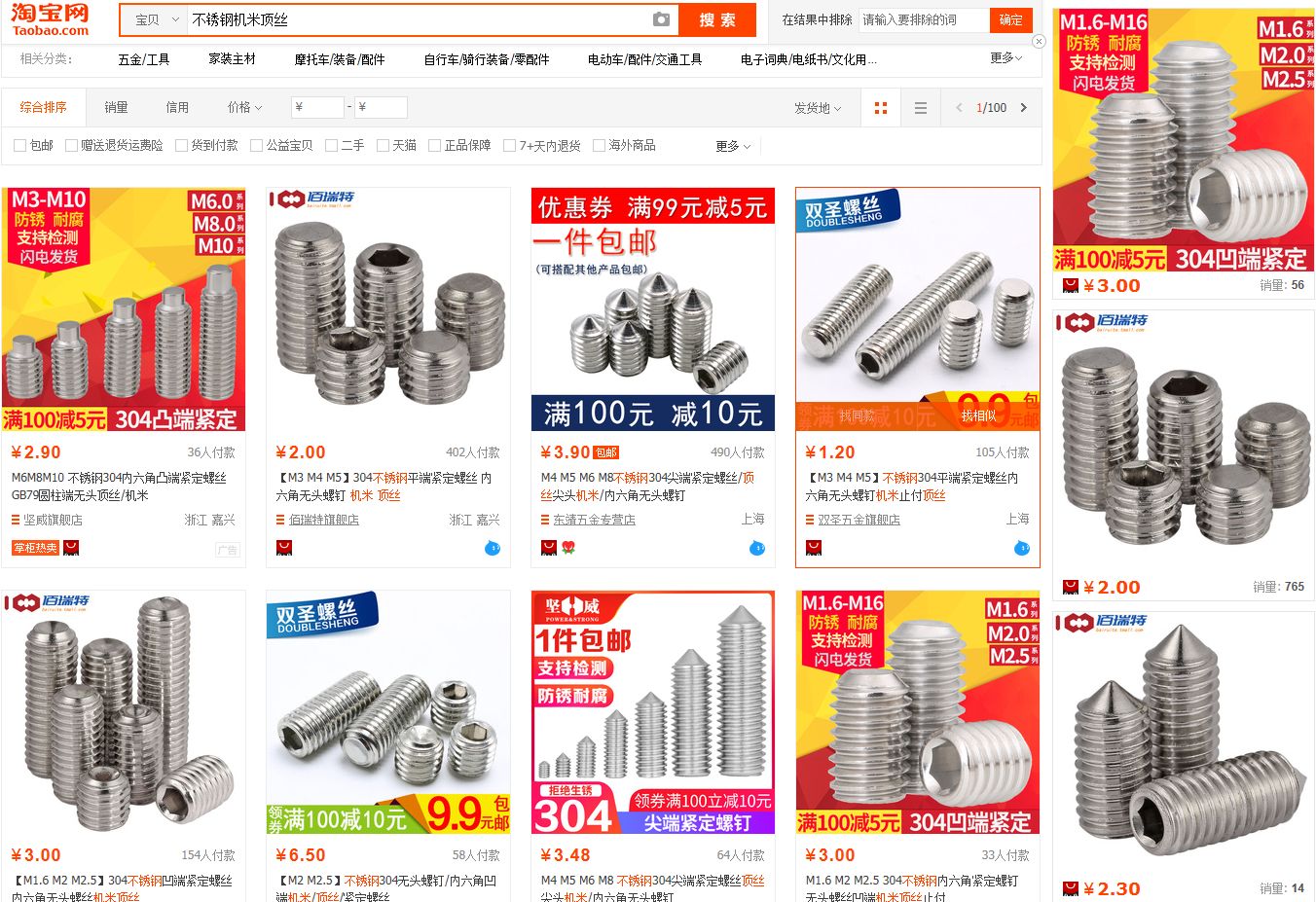Open the ¥3.90 尖端紧定螺丝 product thumbnail
The width and height of the screenshot is (1316, 902).
tap(652, 309)
